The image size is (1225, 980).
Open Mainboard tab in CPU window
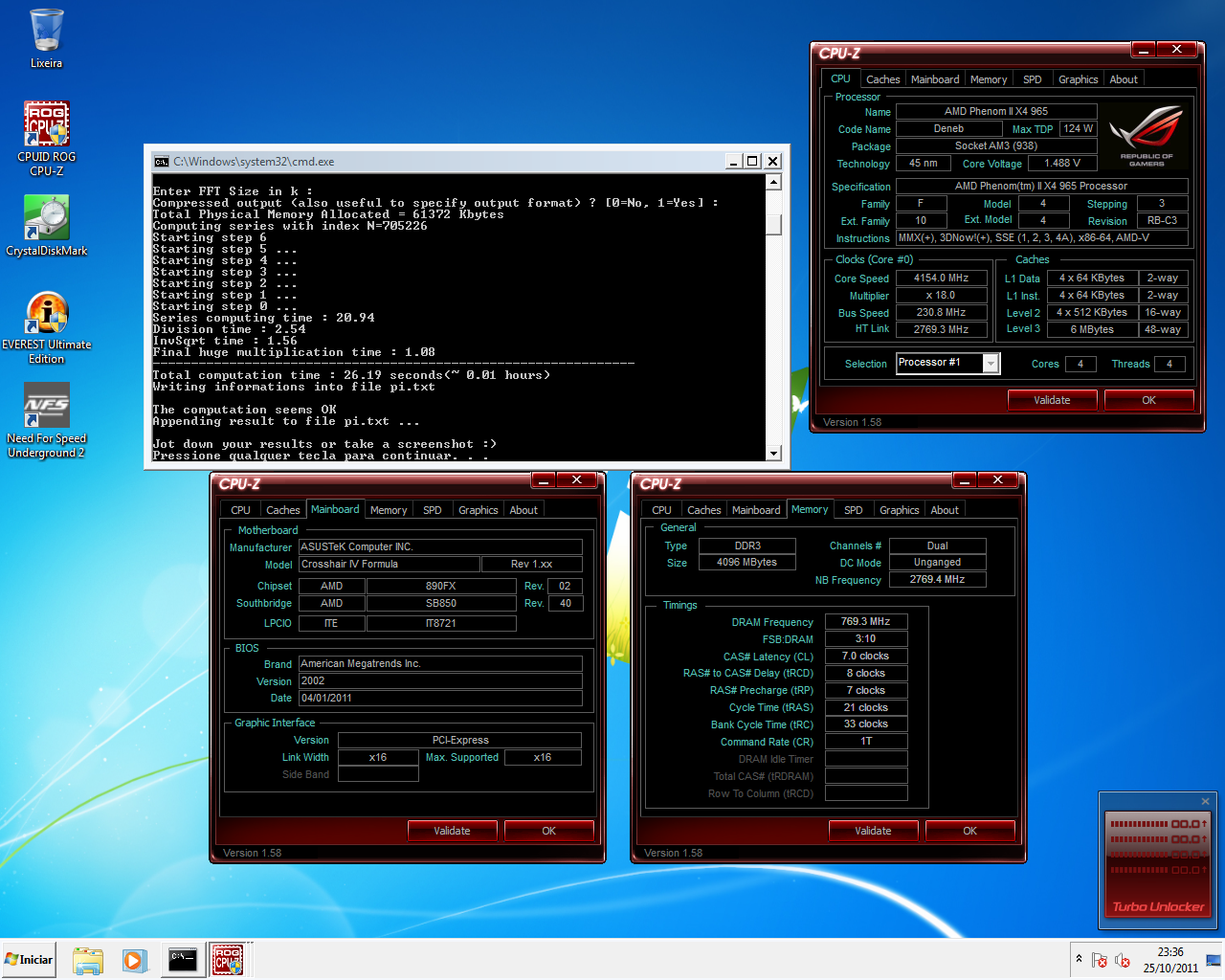click(935, 79)
